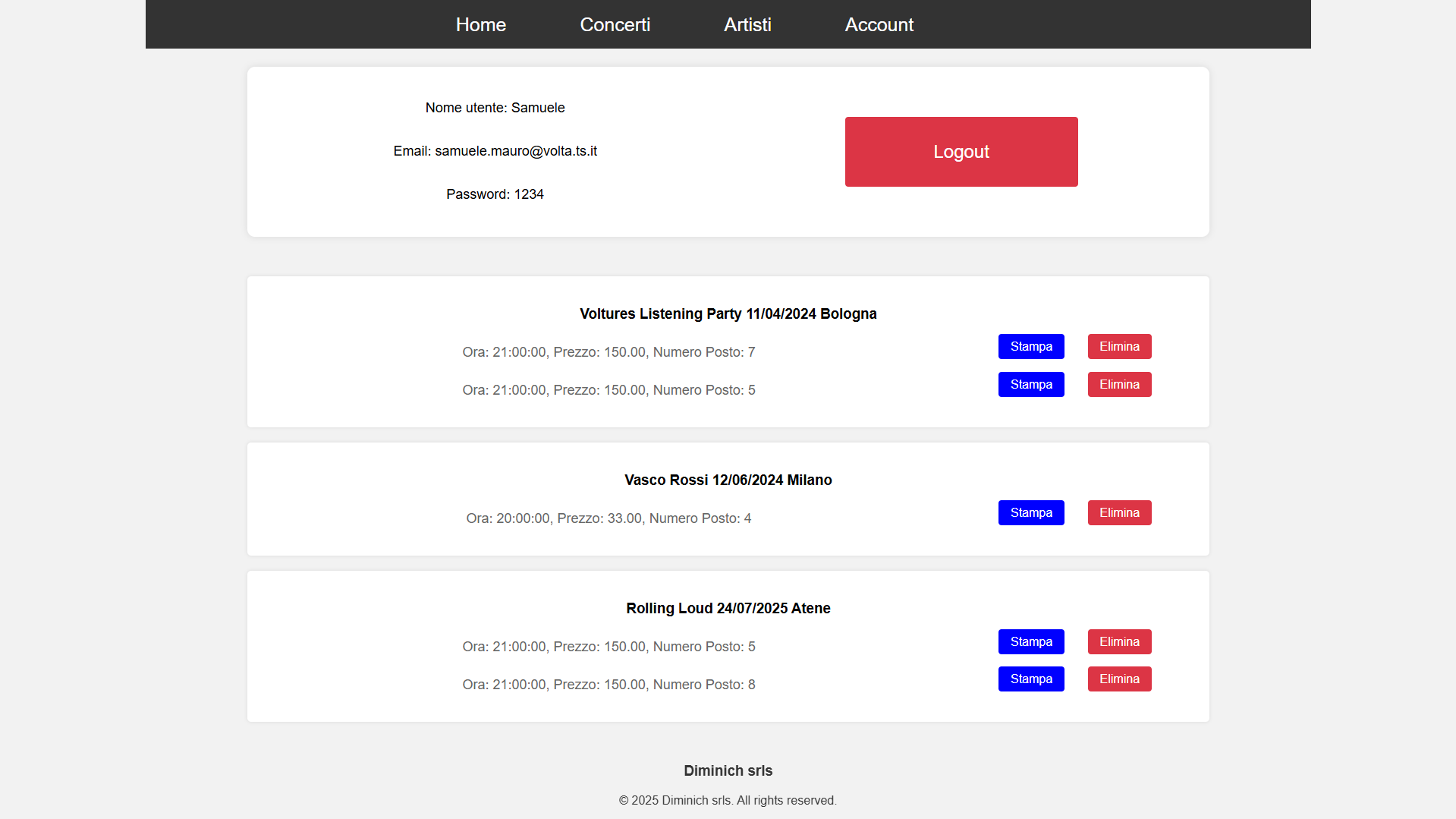Click Stampa for Rolling Loud seat 8

coord(1030,679)
